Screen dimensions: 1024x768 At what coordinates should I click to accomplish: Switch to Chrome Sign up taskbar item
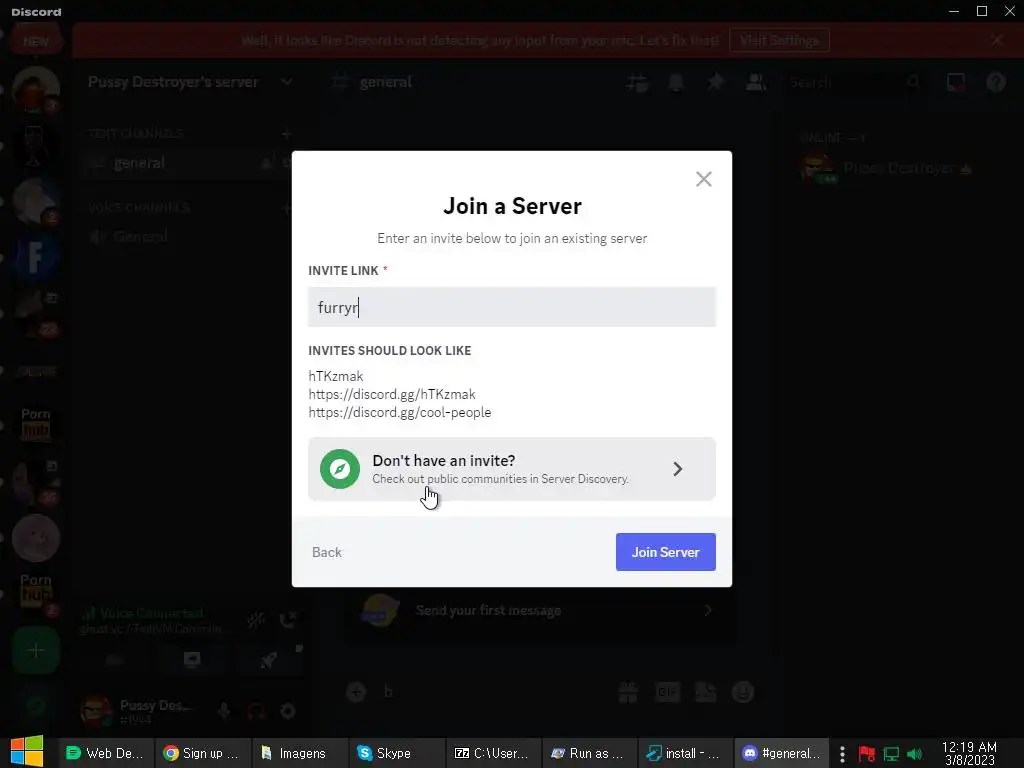pos(201,753)
